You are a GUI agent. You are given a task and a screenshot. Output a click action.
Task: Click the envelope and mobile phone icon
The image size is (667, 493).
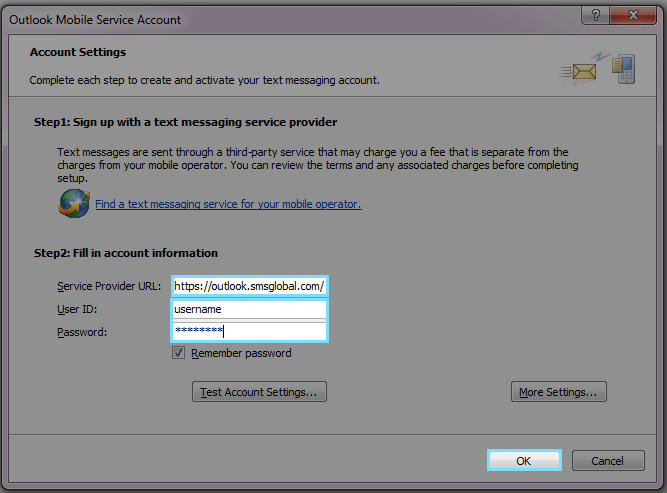(598, 70)
